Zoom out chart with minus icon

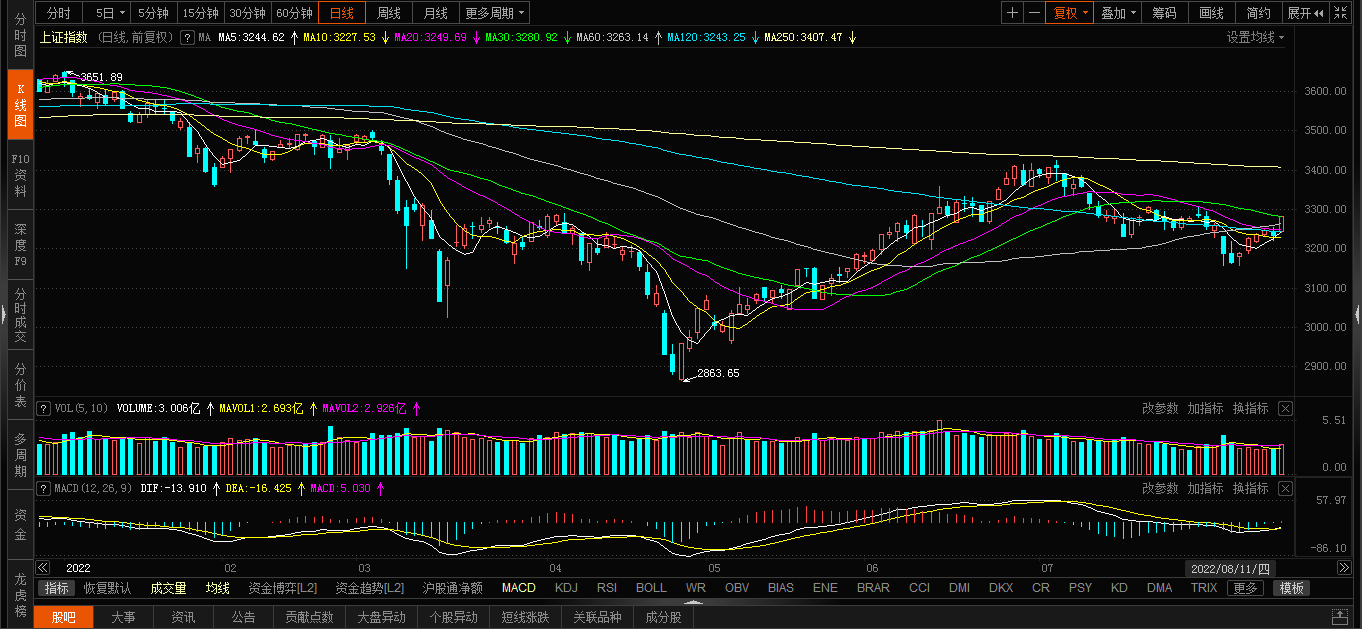coord(1035,13)
